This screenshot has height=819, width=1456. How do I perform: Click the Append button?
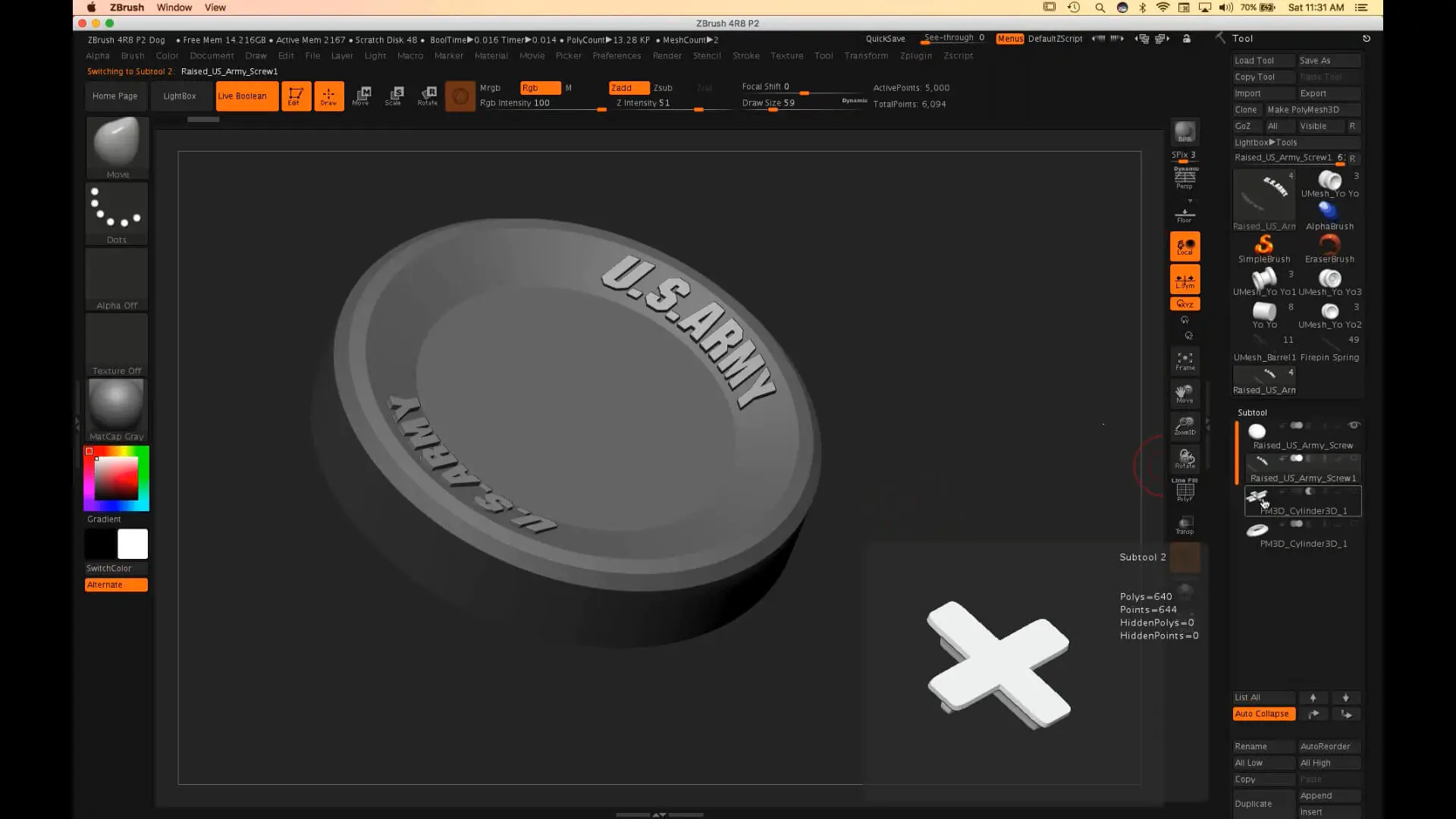(1330, 795)
